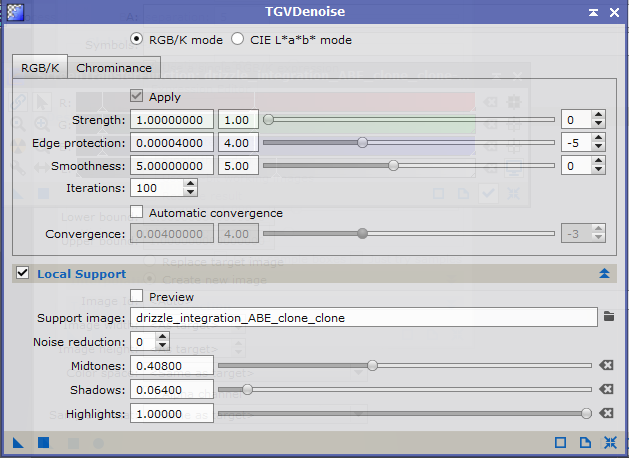
Task: Reset the Midtones slider value
Action: click(x=607, y=366)
